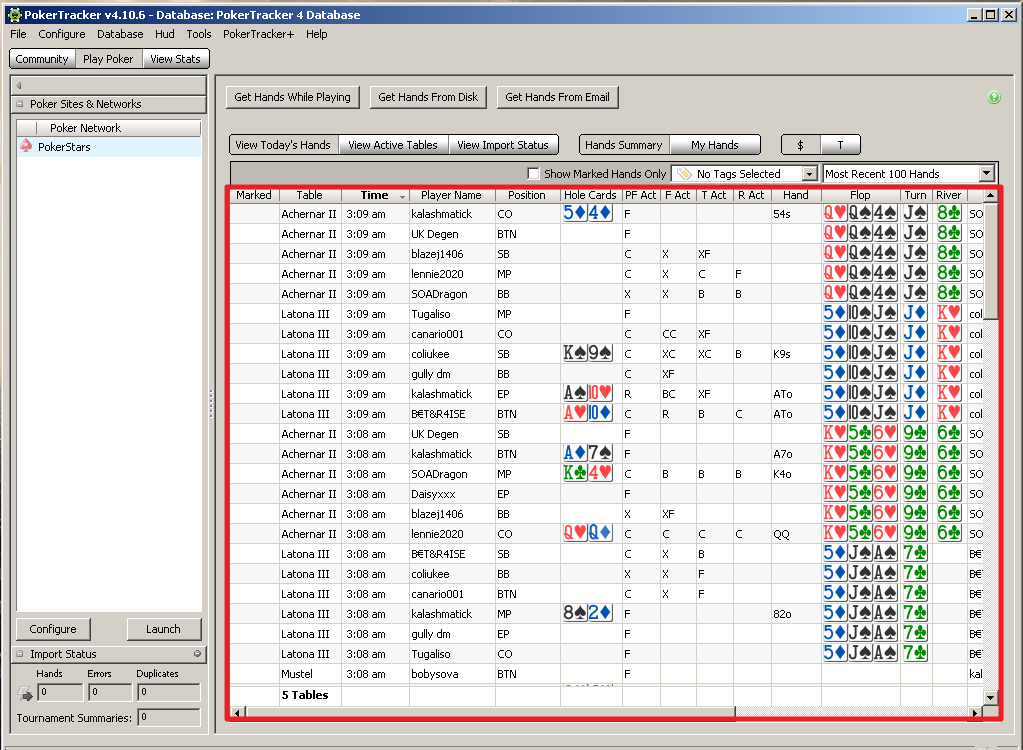Click the horizontal scrollbar right arrow
Image resolution: width=1023 pixels, height=750 pixels.
pos(975,713)
